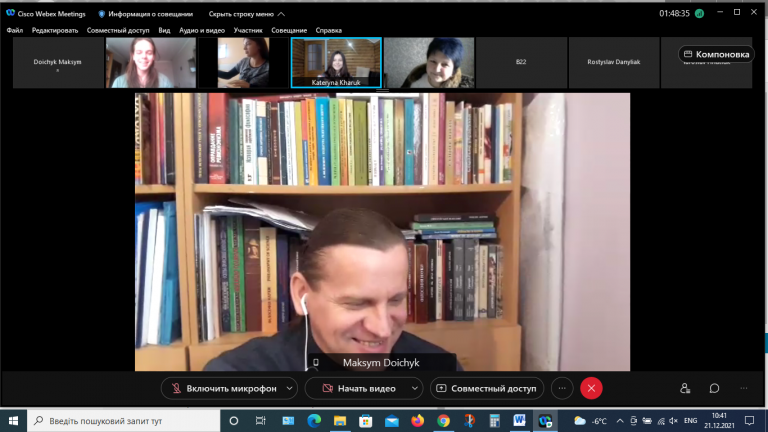Open the far-right panel options ellipsis
This screenshot has height=432, width=768.
click(x=744, y=388)
